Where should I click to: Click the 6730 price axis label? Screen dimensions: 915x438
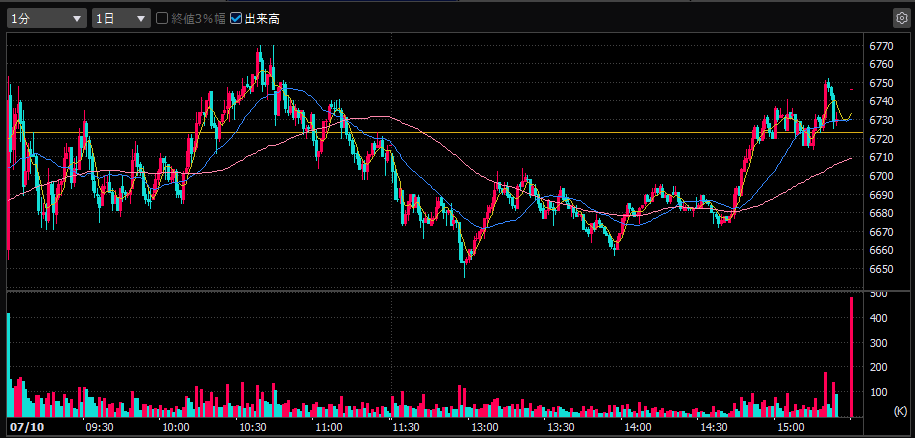880,120
